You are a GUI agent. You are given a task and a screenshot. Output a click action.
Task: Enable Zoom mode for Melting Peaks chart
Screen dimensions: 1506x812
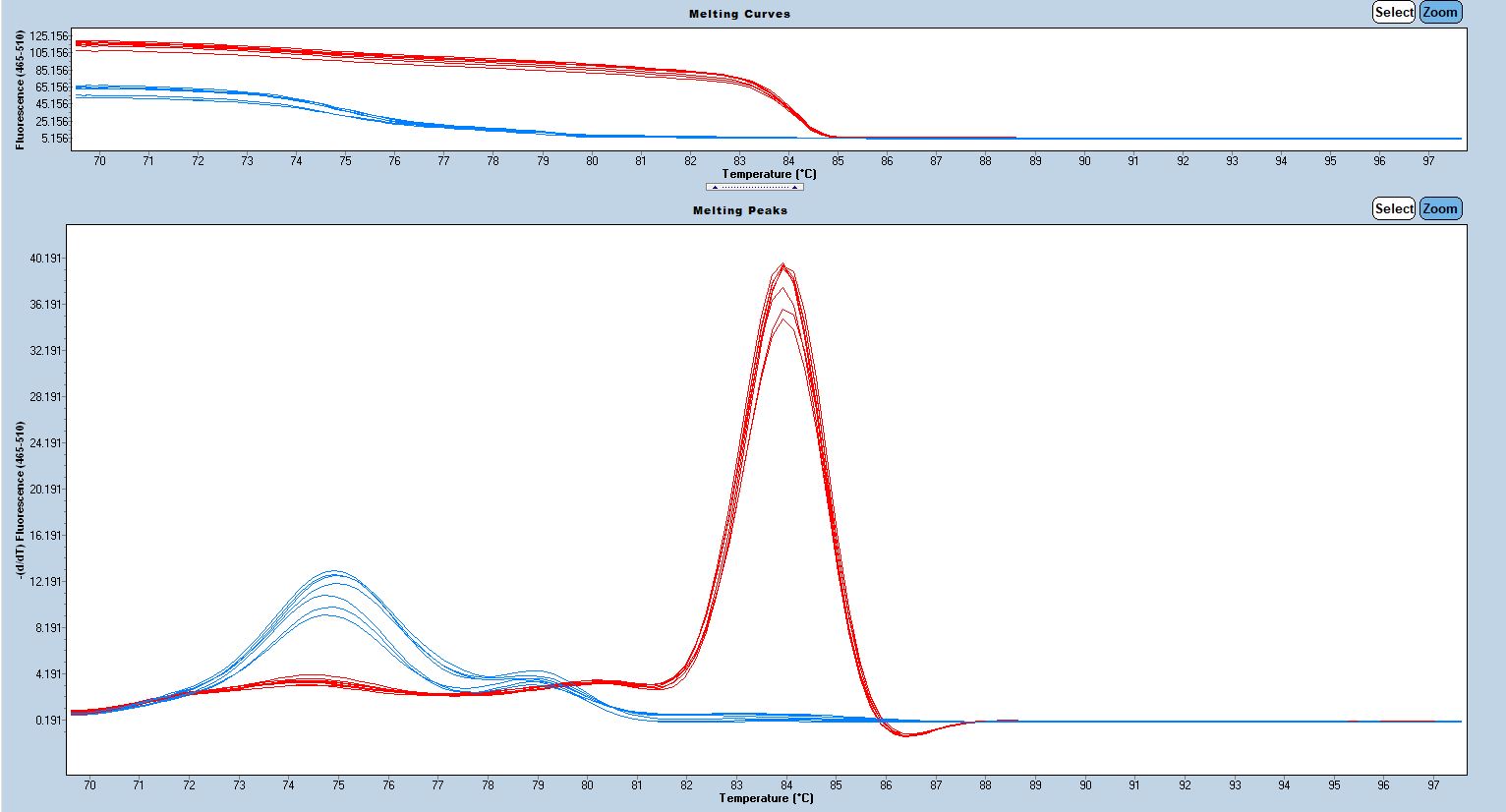click(x=1440, y=208)
